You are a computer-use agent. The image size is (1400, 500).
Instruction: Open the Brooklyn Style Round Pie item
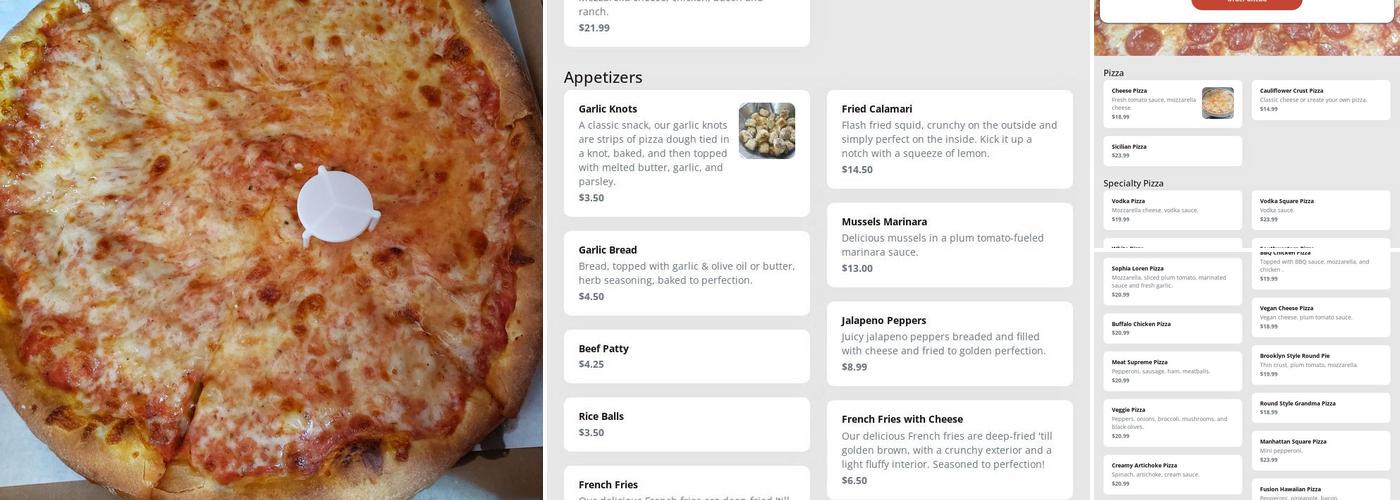[x=1321, y=365]
